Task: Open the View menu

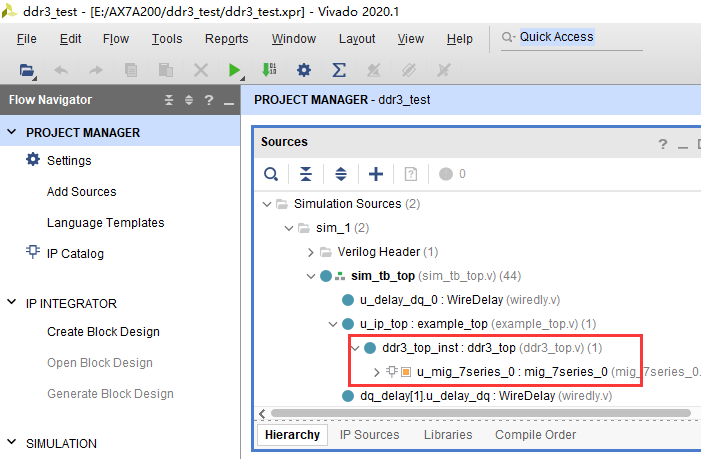Action: point(410,39)
